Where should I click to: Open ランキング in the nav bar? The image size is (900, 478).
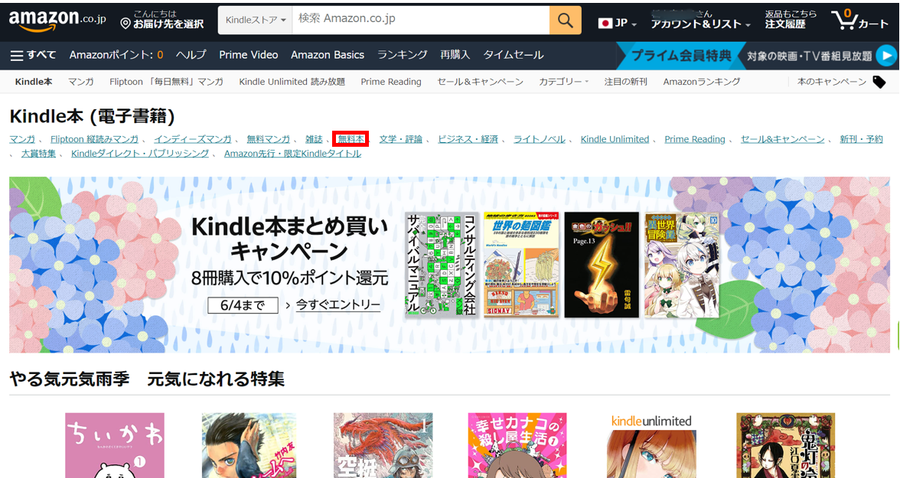coord(402,55)
